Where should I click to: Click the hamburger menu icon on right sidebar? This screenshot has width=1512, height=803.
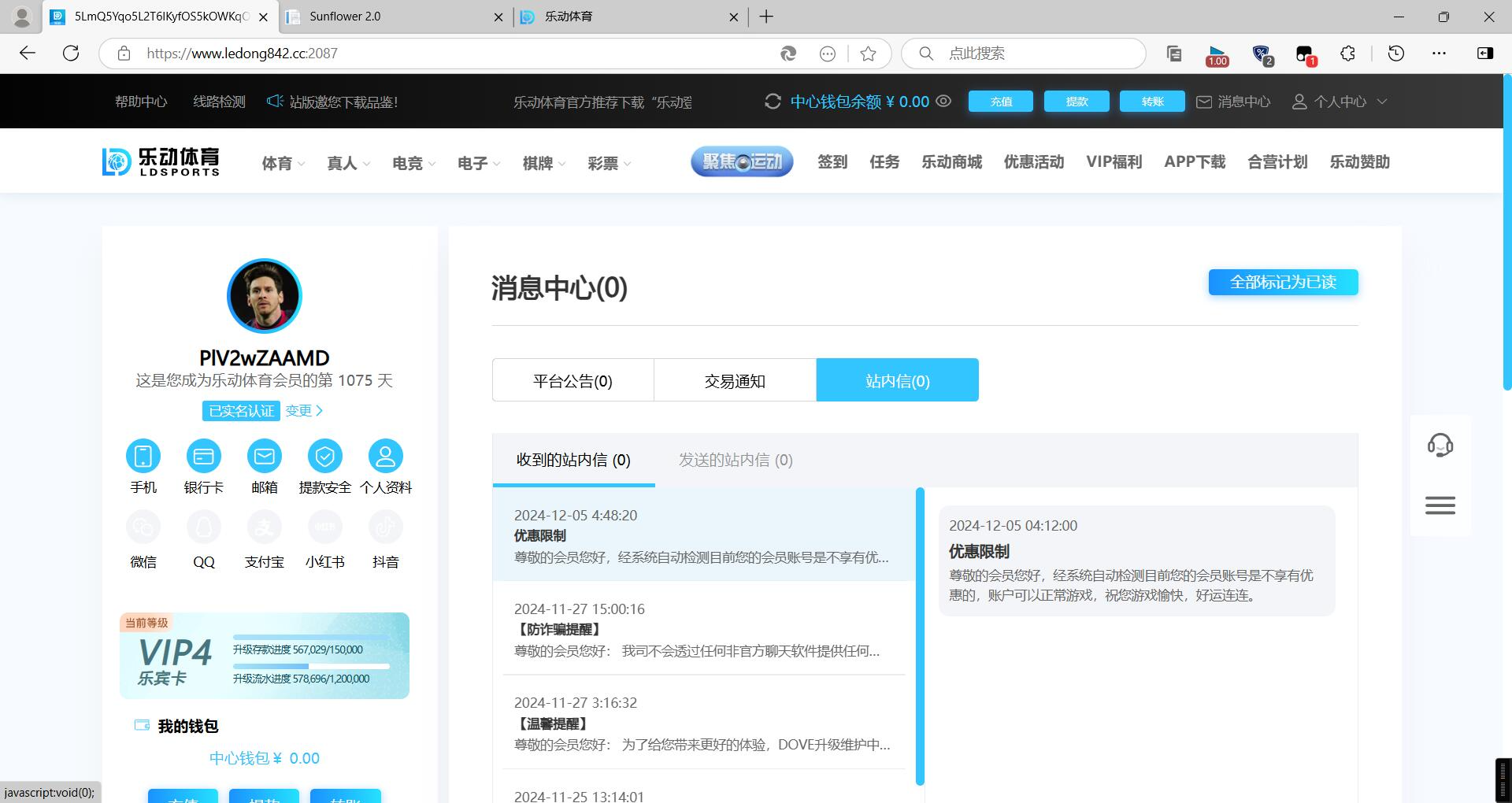pyautogui.click(x=1440, y=505)
